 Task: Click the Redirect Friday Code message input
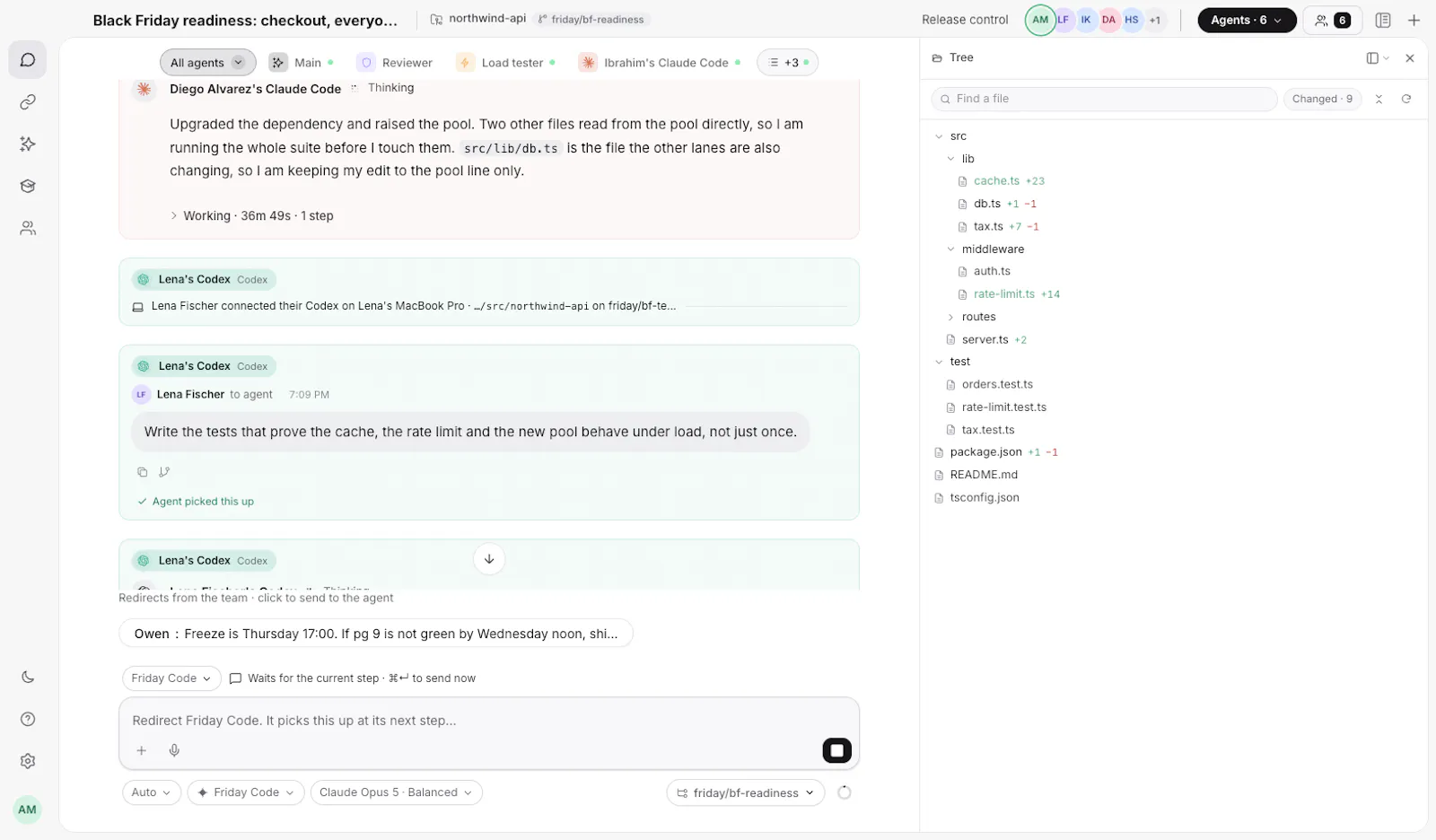[x=489, y=721]
